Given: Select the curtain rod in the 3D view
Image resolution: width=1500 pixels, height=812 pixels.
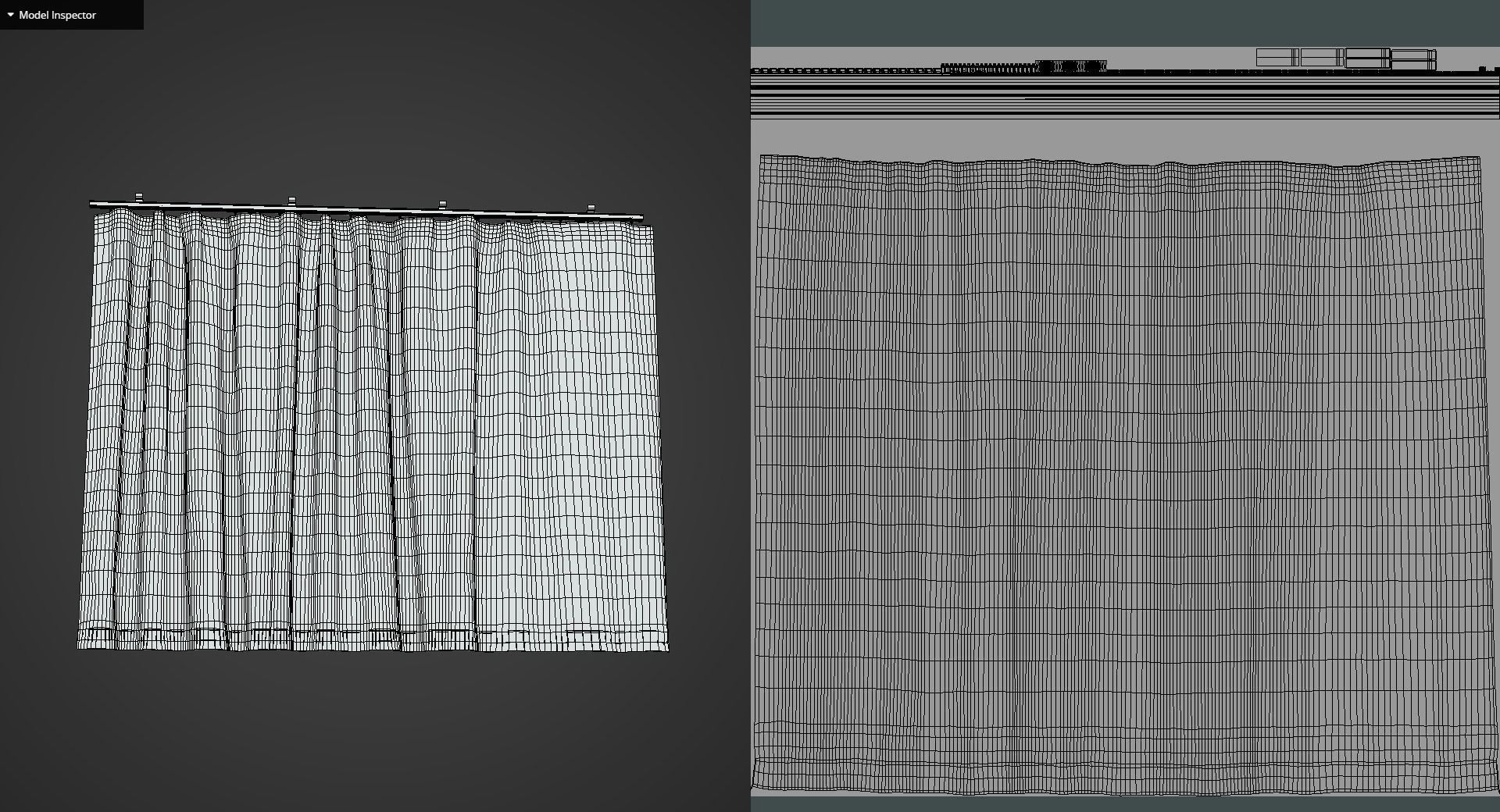Looking at the screenshot, I should (366, 209).
